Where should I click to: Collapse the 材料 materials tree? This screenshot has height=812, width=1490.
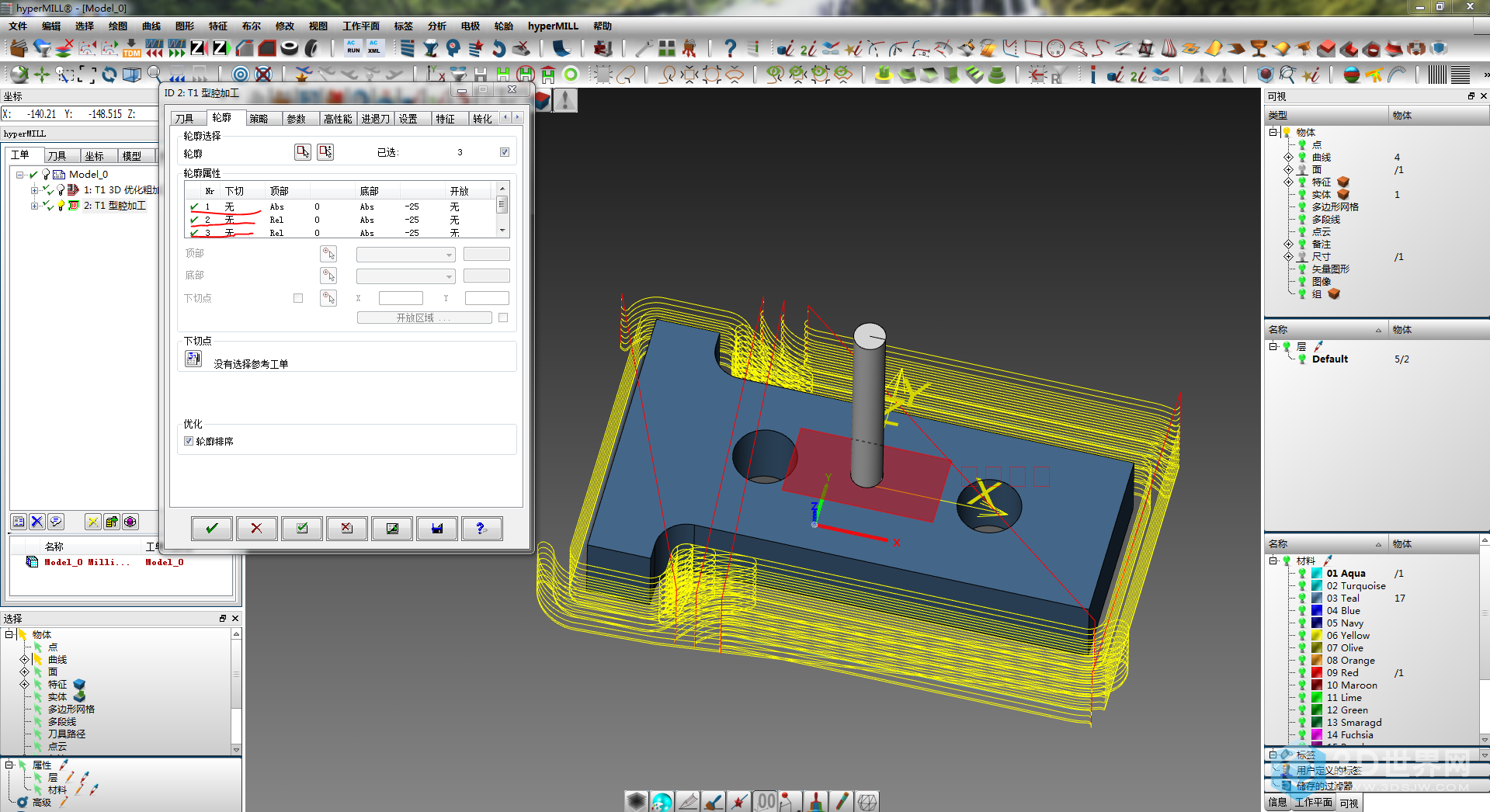pyautogui.click(x=1273, y=560)
